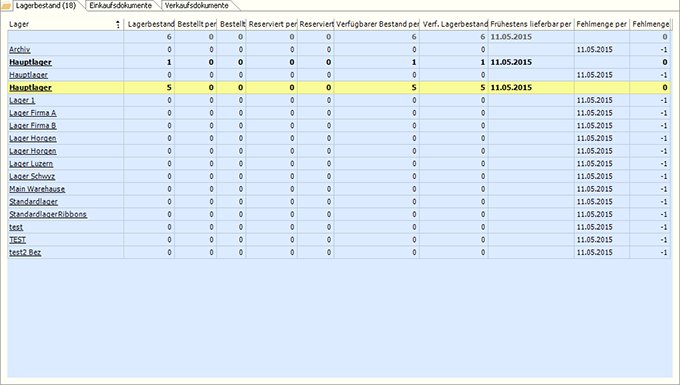Open the test2 Bez link
The image size is (680, 385).
(25, 252)
